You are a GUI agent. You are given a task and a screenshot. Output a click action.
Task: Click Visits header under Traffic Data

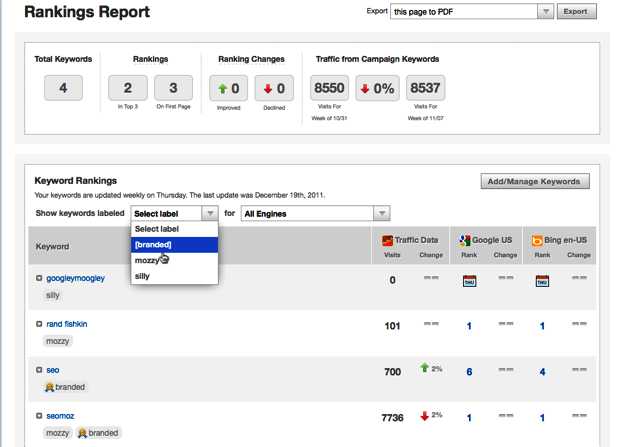392,255
